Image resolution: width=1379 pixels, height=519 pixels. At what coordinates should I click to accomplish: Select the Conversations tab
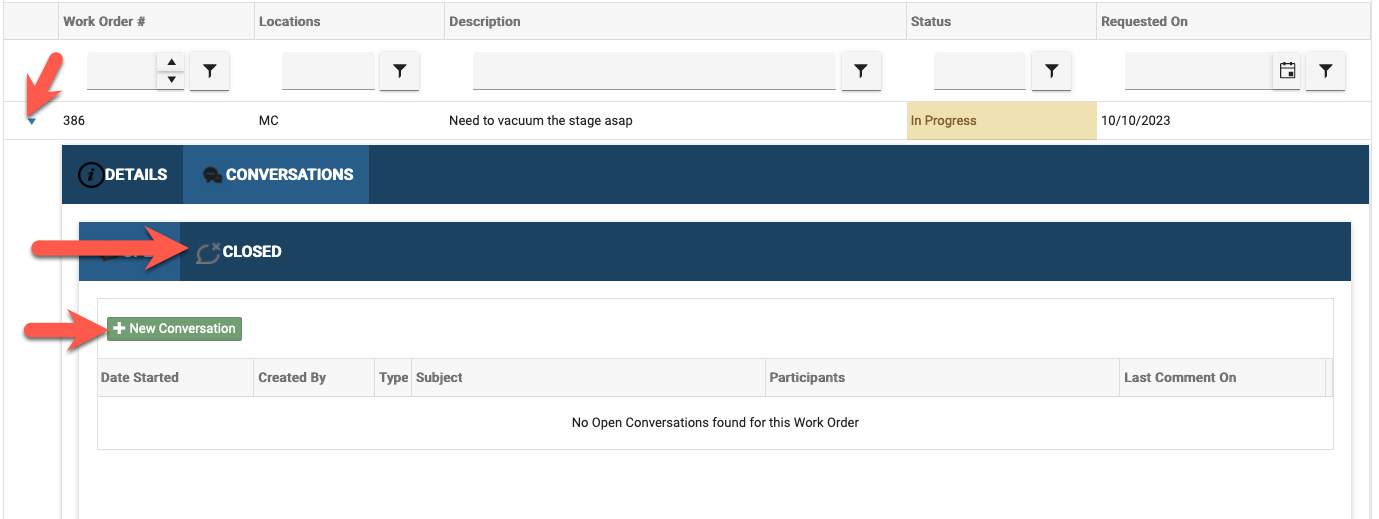pyautogui.click(x=277, y=175)
